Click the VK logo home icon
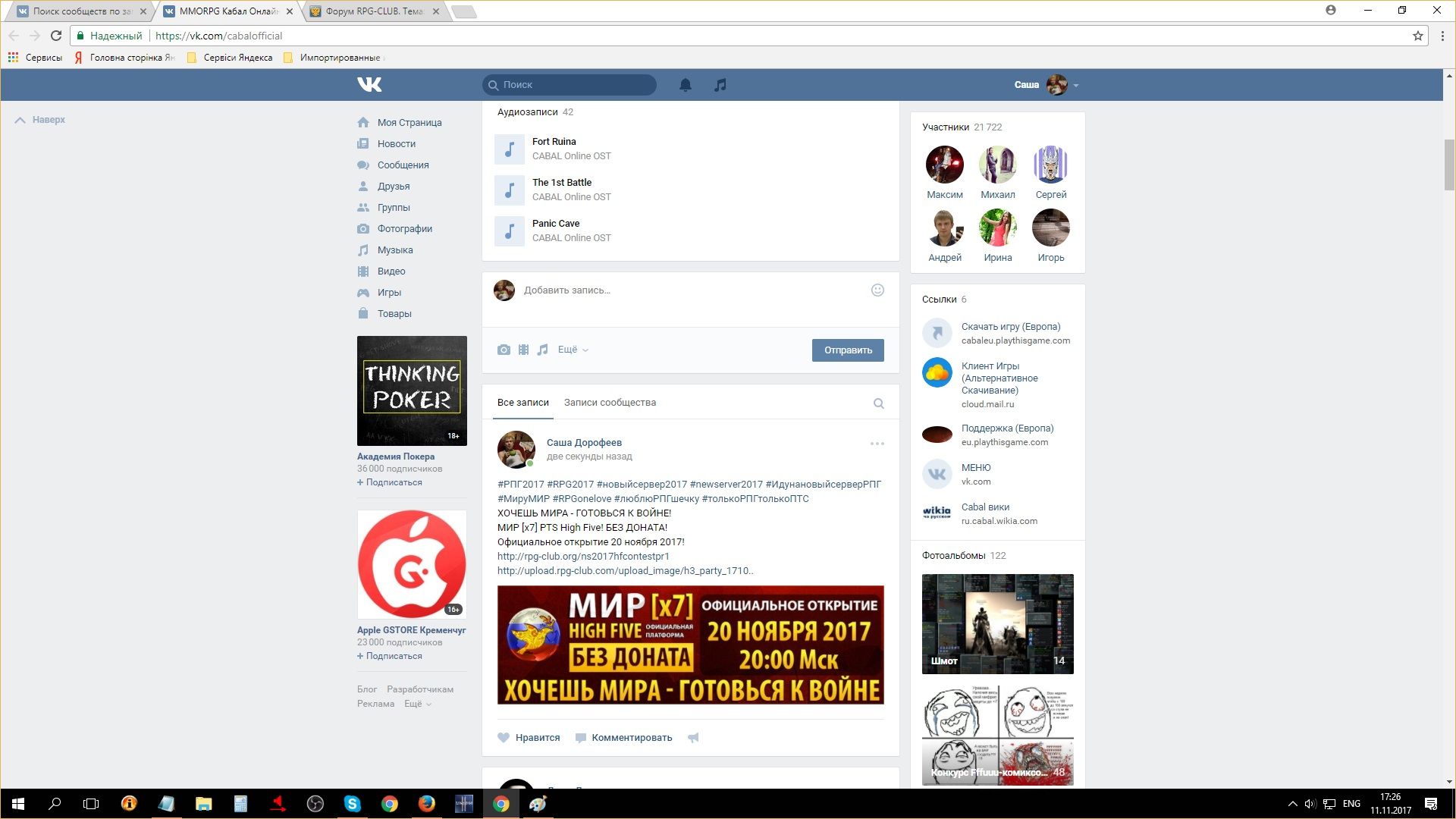Image resolution: width=1456 pixels, height=819 pixels. coord(369,84)
